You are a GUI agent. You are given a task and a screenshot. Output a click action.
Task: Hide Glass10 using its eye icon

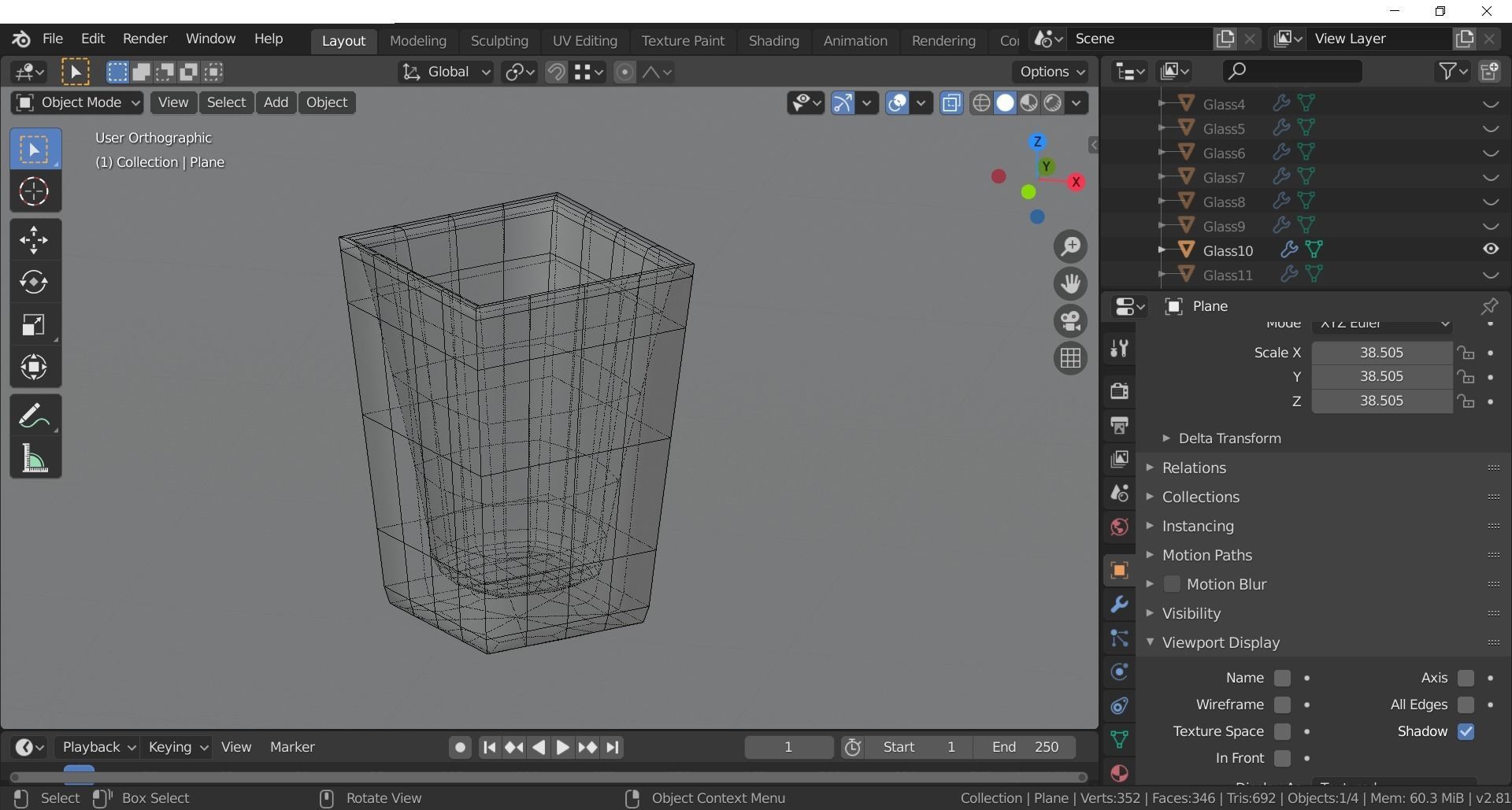pyautogui.click(x=1491, y=250)
